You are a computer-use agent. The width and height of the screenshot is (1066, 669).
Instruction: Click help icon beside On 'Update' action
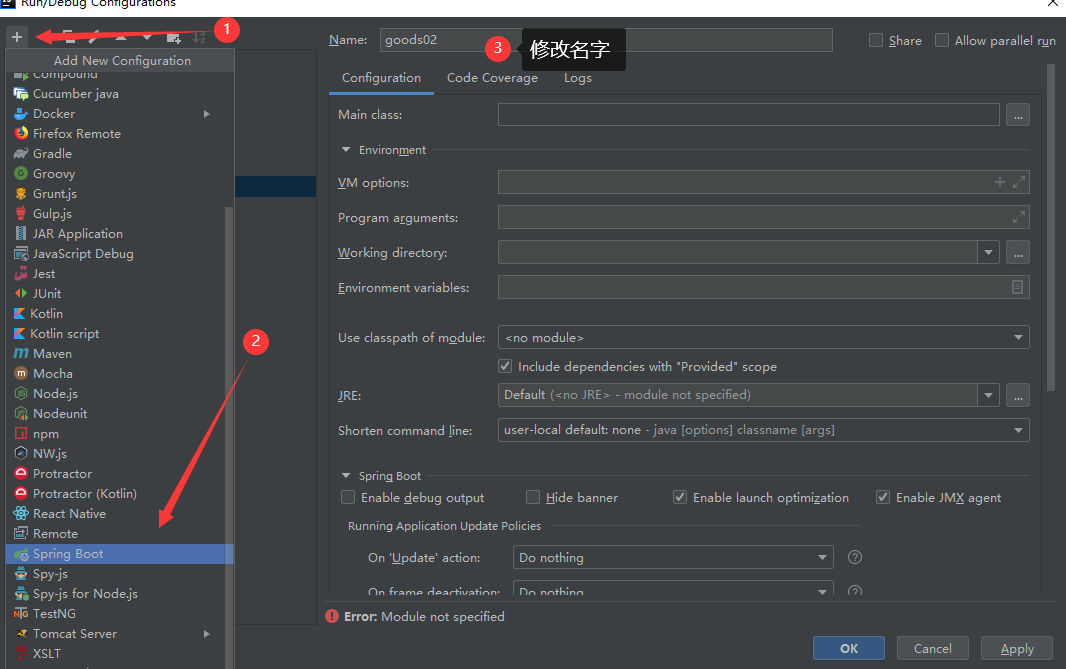click(855, 558)
